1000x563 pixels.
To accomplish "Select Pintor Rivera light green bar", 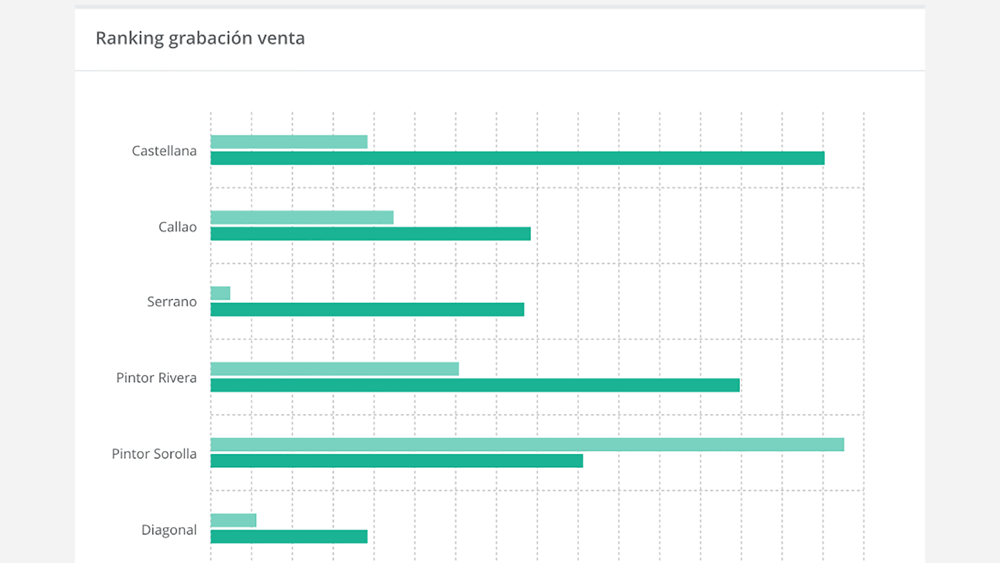I will (x=334, y=369).
